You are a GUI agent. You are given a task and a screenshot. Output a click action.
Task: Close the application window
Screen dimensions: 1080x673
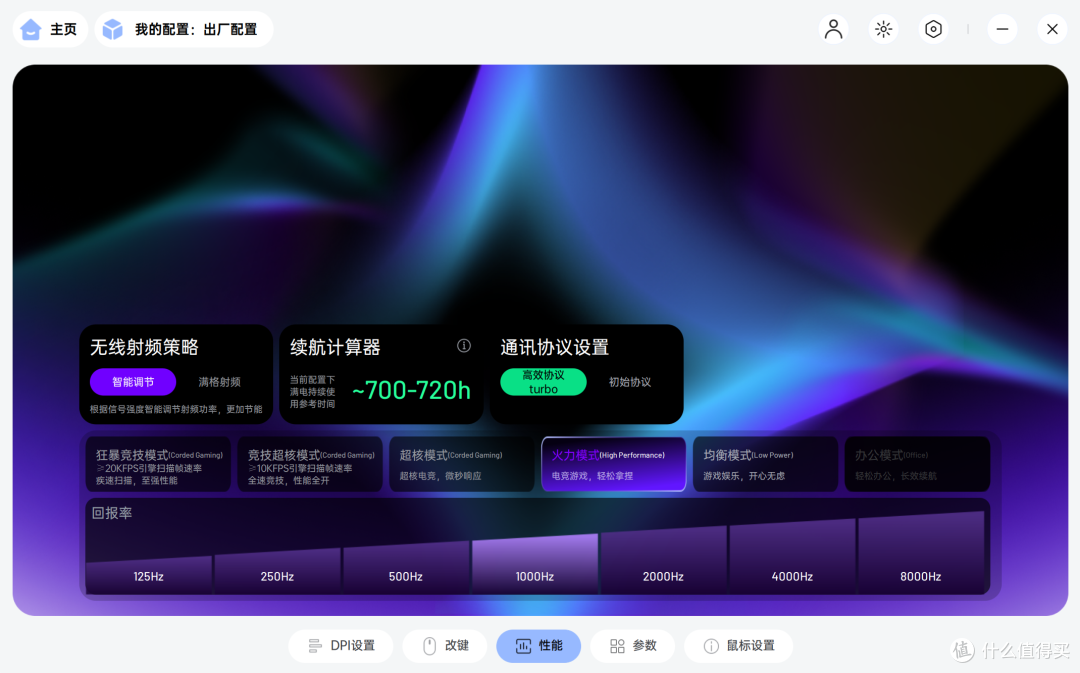click(1052, 30)
